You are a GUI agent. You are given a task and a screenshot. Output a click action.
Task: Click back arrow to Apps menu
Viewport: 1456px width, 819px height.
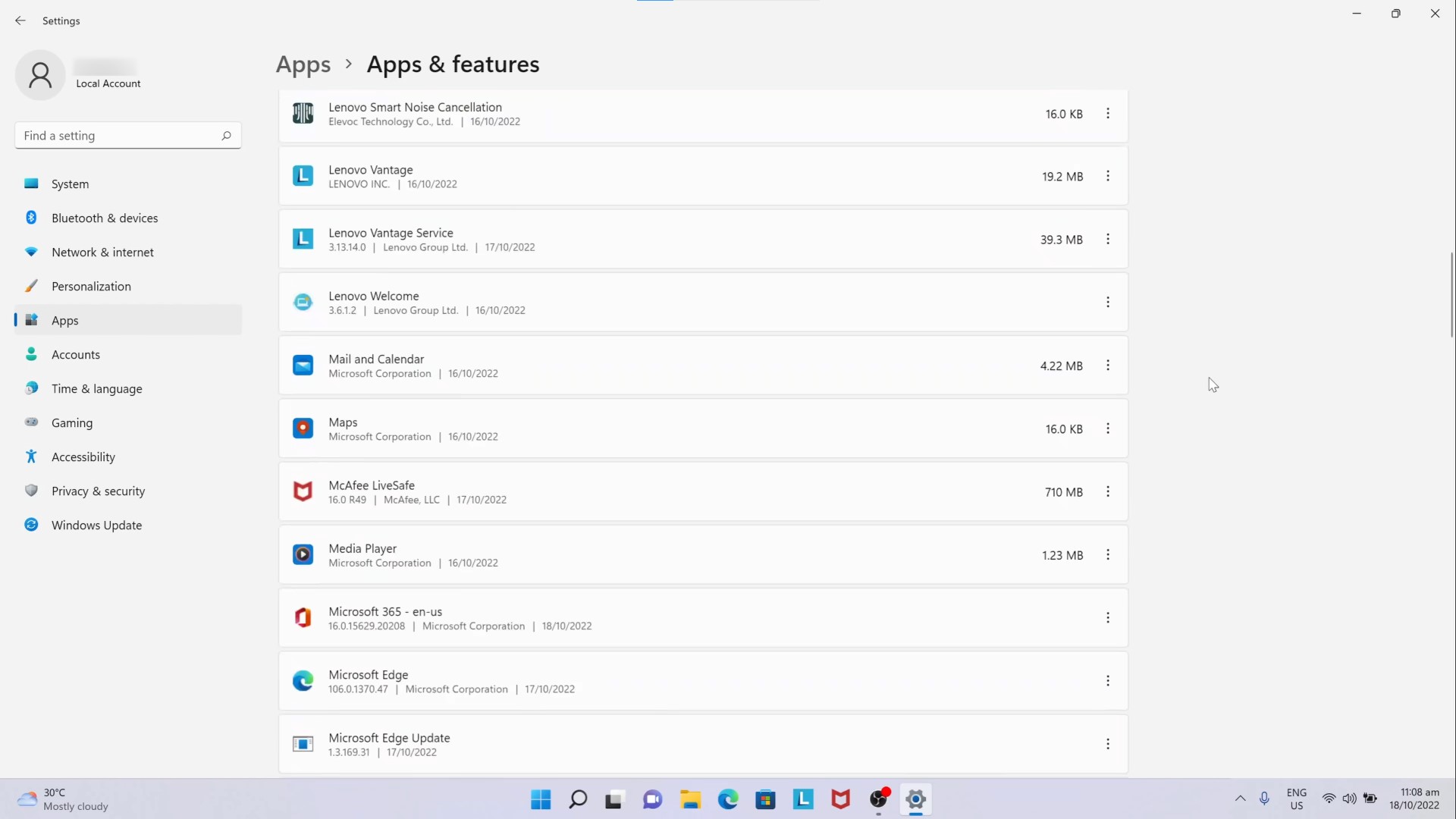tap(20, 20)
